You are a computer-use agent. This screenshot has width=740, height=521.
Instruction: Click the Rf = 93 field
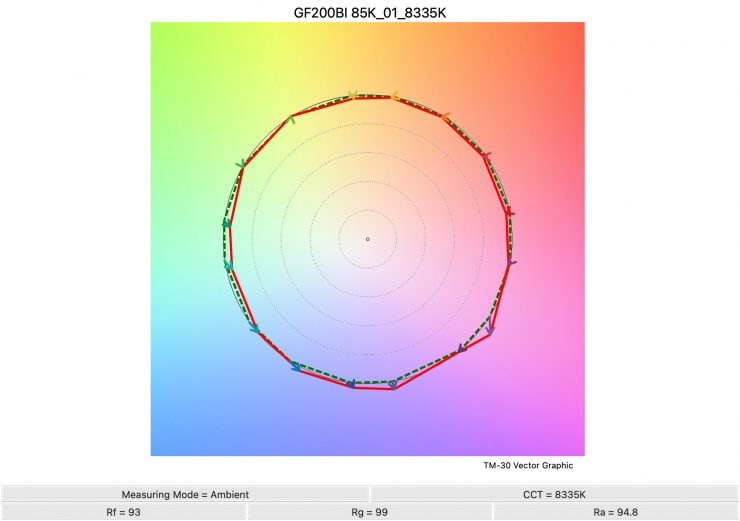(x=123, y=512)
